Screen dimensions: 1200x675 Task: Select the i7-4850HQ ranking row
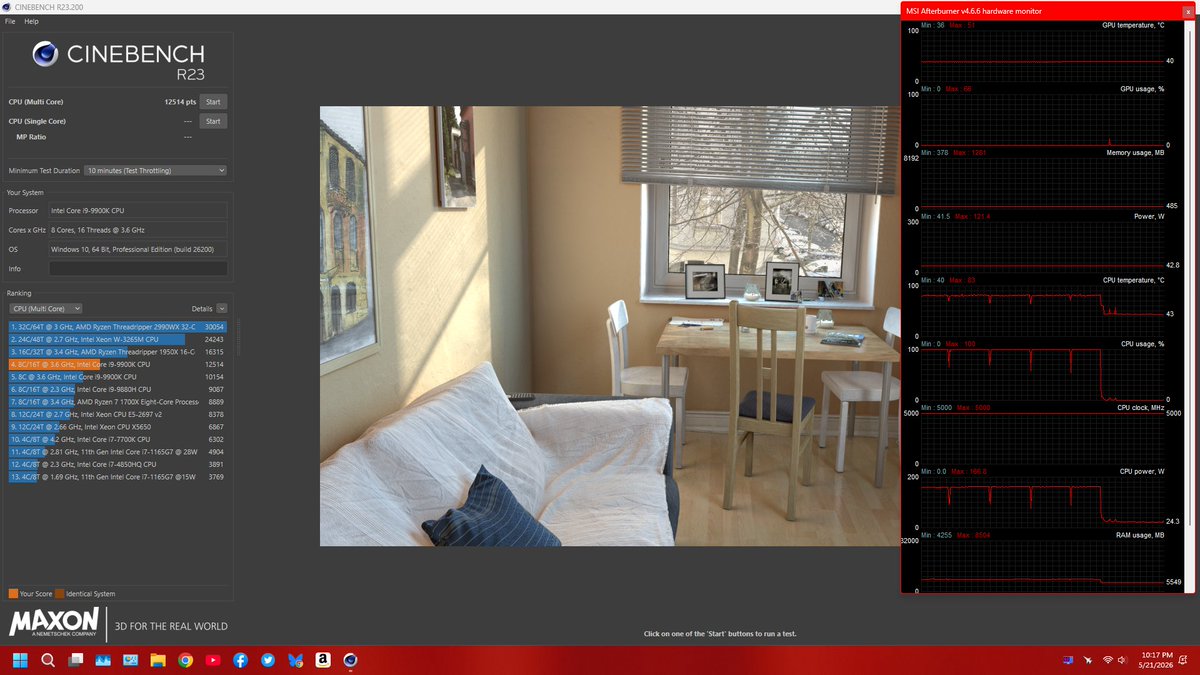[118, 464]
